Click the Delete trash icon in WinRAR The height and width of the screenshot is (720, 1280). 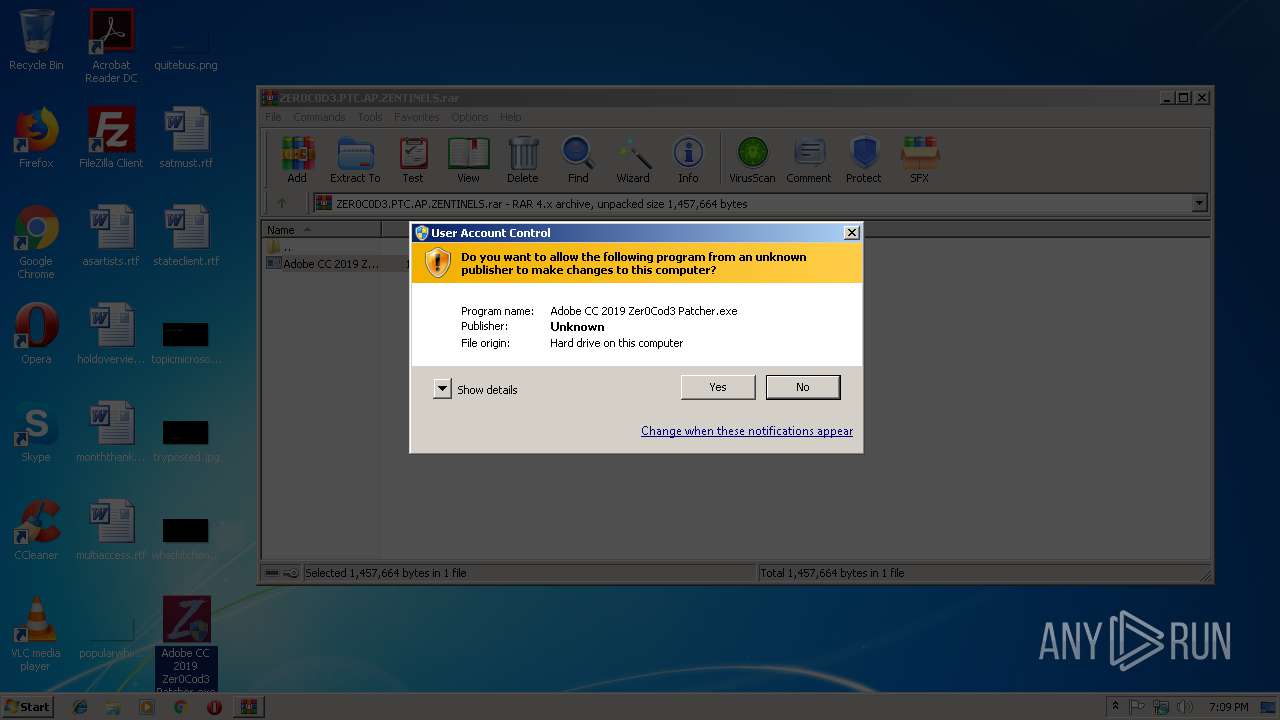[x=522, y=160]
